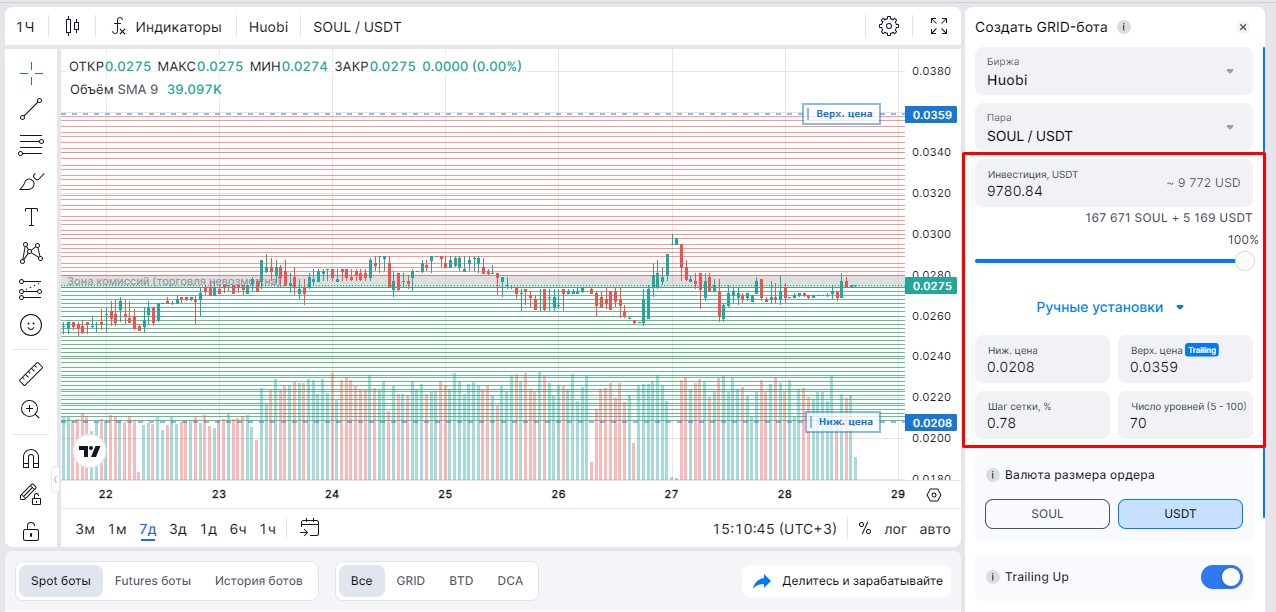This screenshot has height=612, width=1276.
Task: Open the Биржа Huobi dropdown
Action: [x=1113, y=72]
